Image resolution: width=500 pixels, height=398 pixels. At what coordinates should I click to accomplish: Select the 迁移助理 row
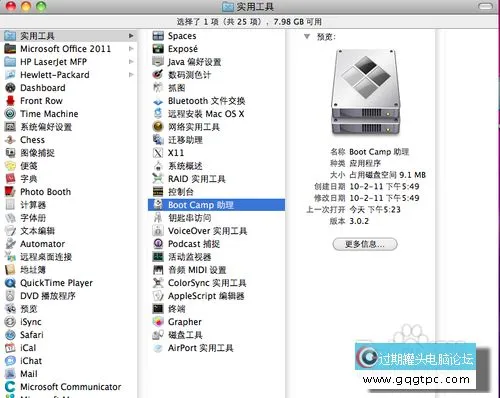pos(216,140)
